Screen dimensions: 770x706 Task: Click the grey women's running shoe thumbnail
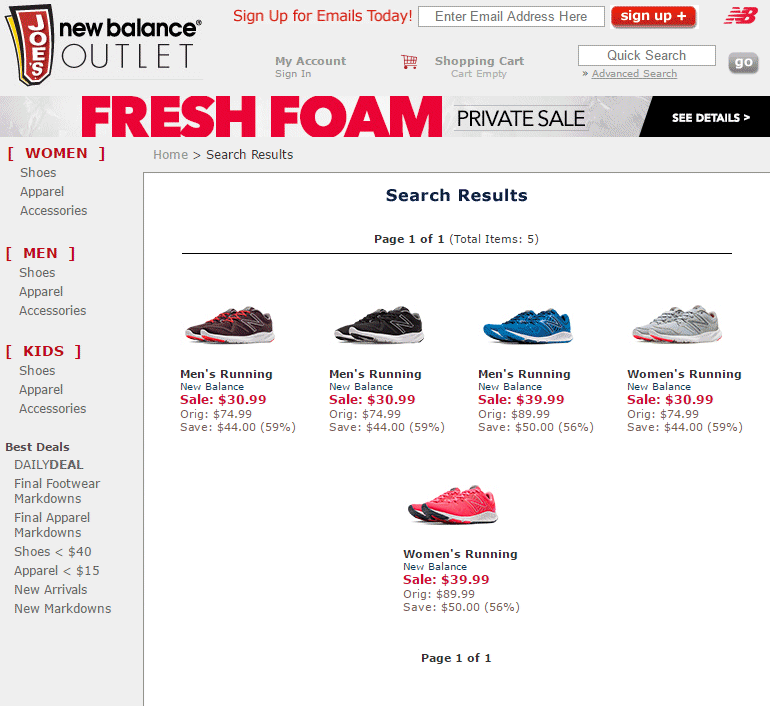pyautogui.click(x=677, y=324)
